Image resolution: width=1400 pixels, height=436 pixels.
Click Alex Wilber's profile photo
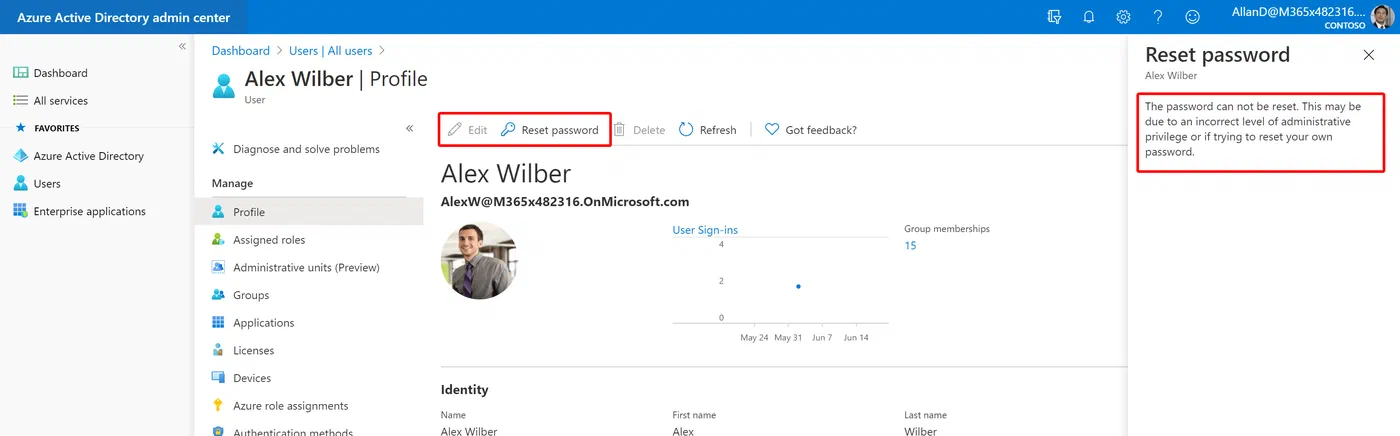(479, 260)
